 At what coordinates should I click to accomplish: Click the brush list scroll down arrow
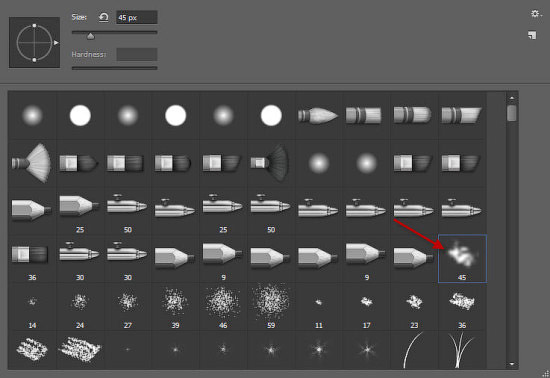512,364
